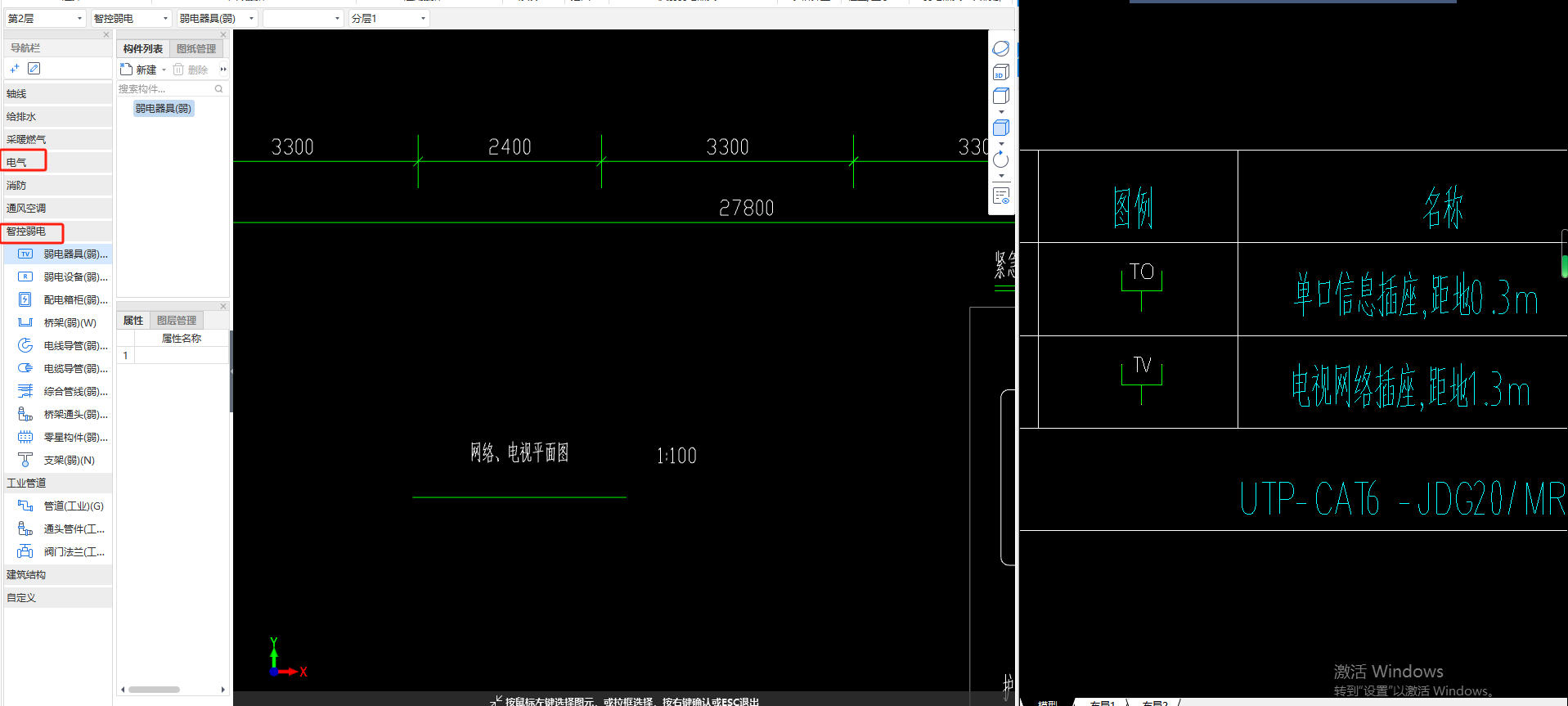This screenshot has height=706, width=1568.
Task: Close the properties panel
Action: click(x=223, y=307)
